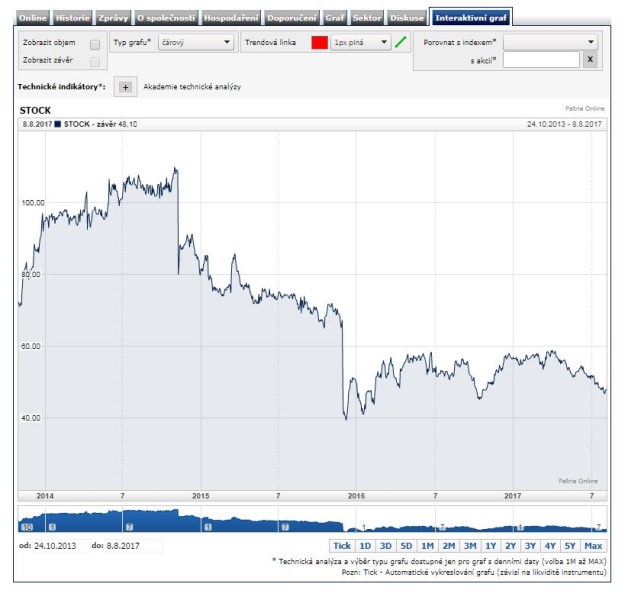Open the Typ grafu dropdown
This screenshot has width=641, height=600.
(197, 43)
